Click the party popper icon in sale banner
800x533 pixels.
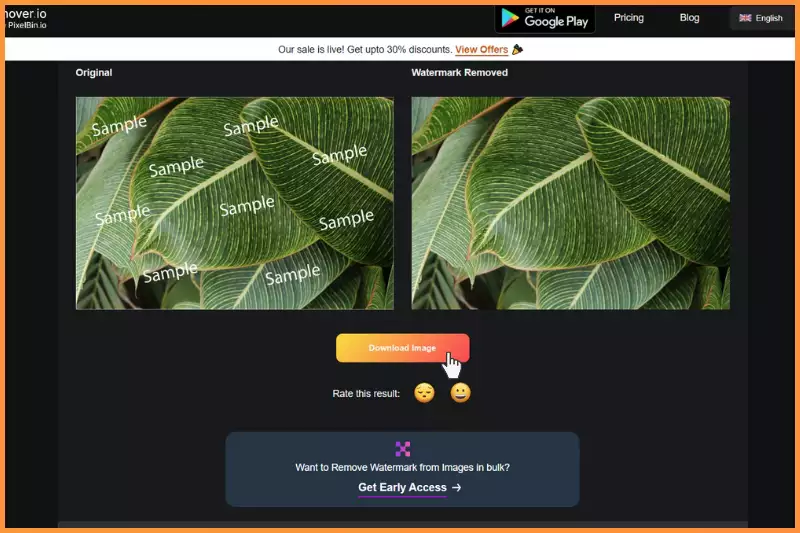tap(517, 49)
